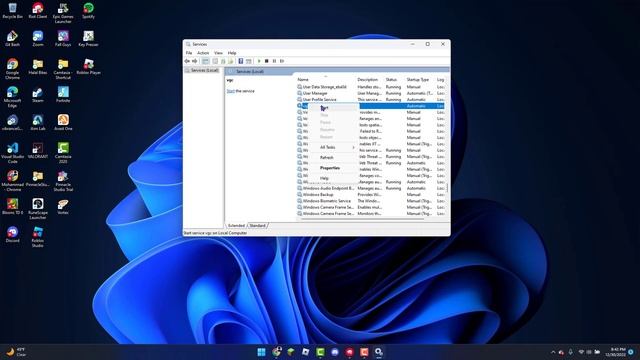This screenshot has width=640, height=360.
Task: Open the blue Help toolbar icon
Action: click(241, 61)
